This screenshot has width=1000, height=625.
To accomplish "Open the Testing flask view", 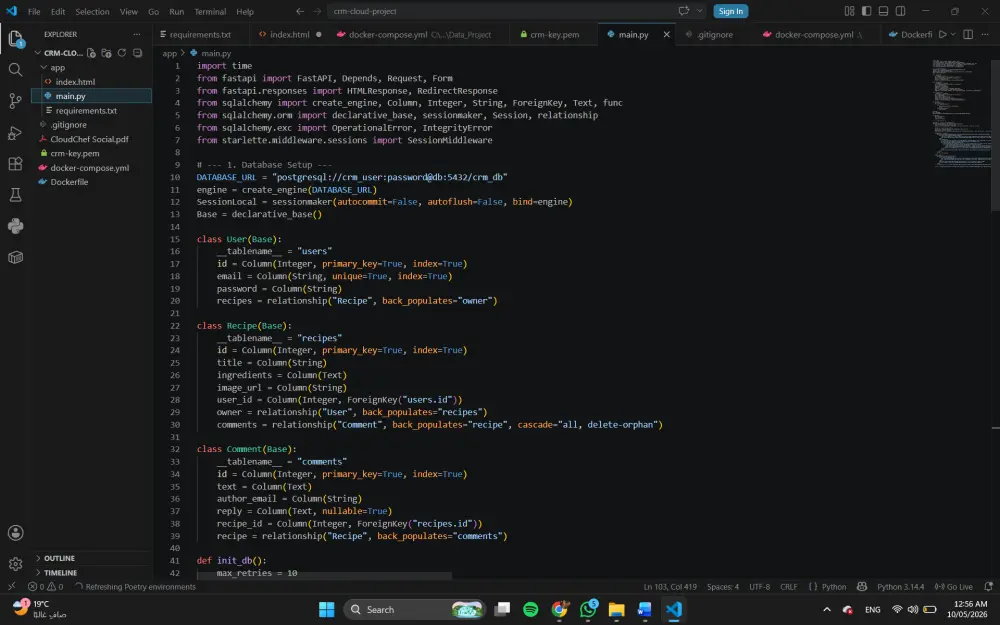I will (x=15, y=195).
